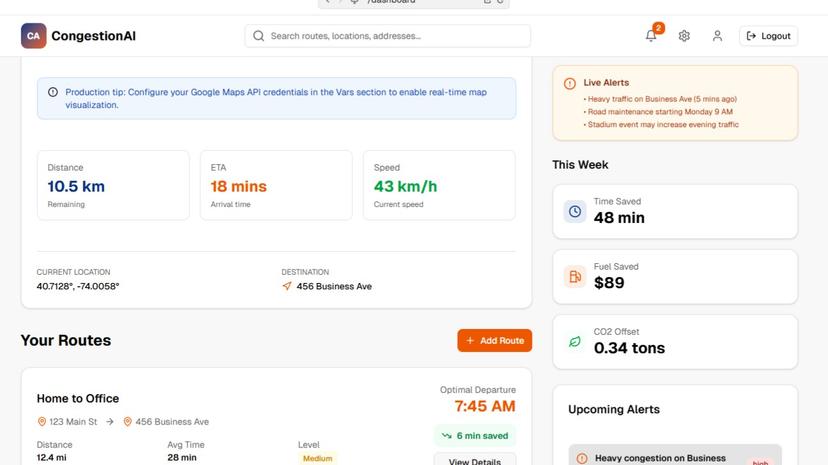Click the orange Add Route button
The height and width of the screenshot is (465, 828).
click(x=494, y=341)
